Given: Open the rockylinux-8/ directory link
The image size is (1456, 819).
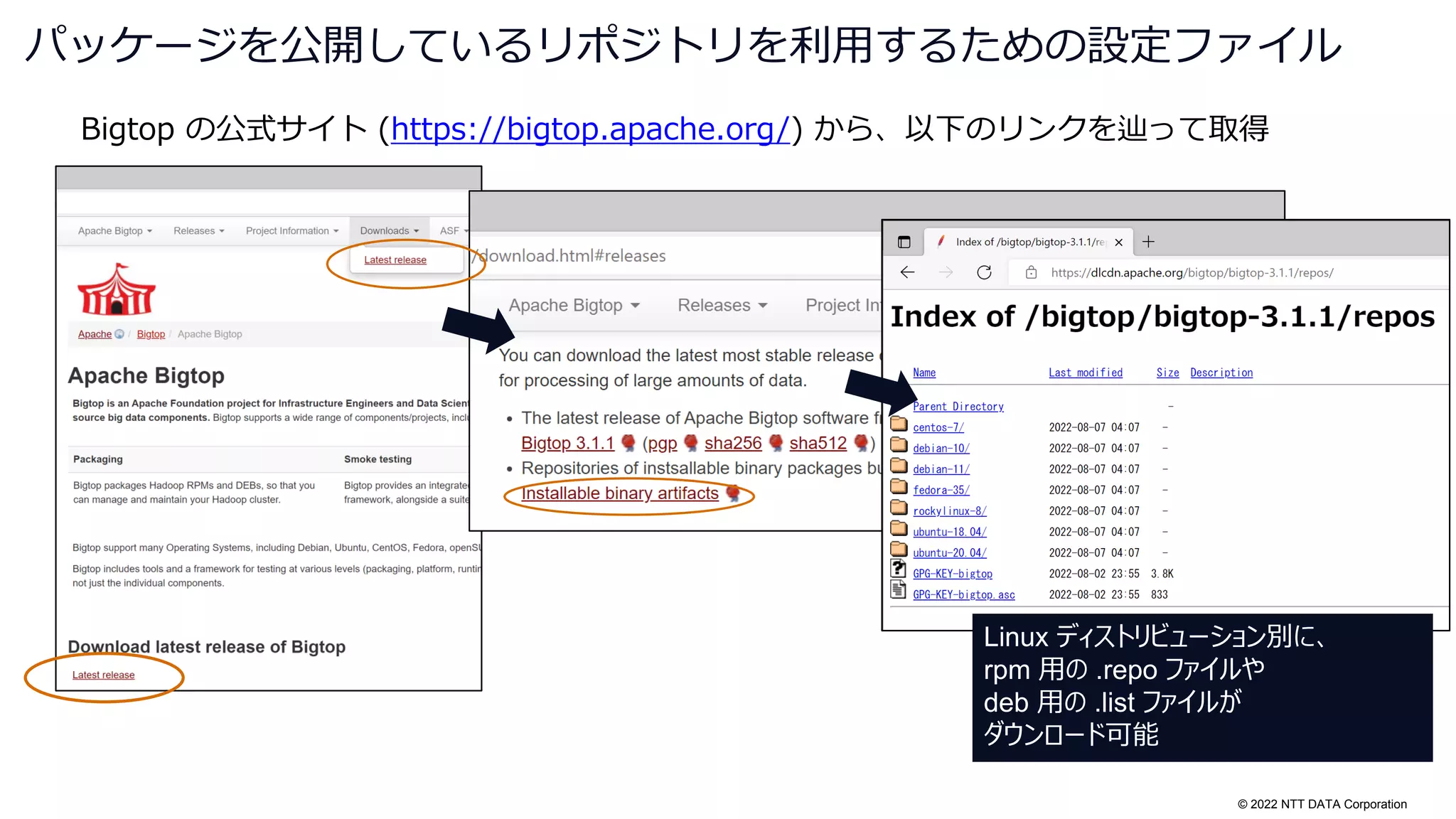Looking at the screenshot, I should [950, 511].
